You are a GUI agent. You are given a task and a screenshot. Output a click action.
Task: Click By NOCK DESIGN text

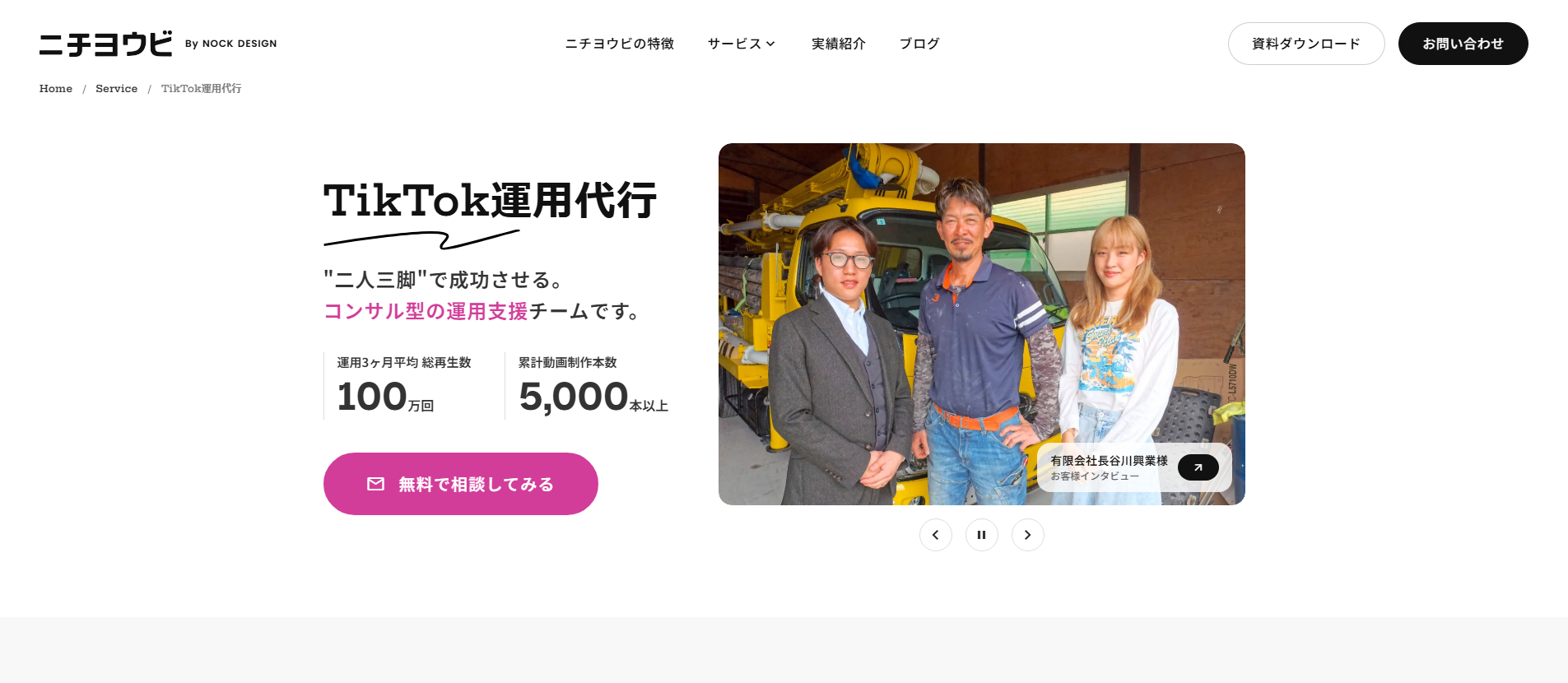pyautogui.click(x=231, y=44)
